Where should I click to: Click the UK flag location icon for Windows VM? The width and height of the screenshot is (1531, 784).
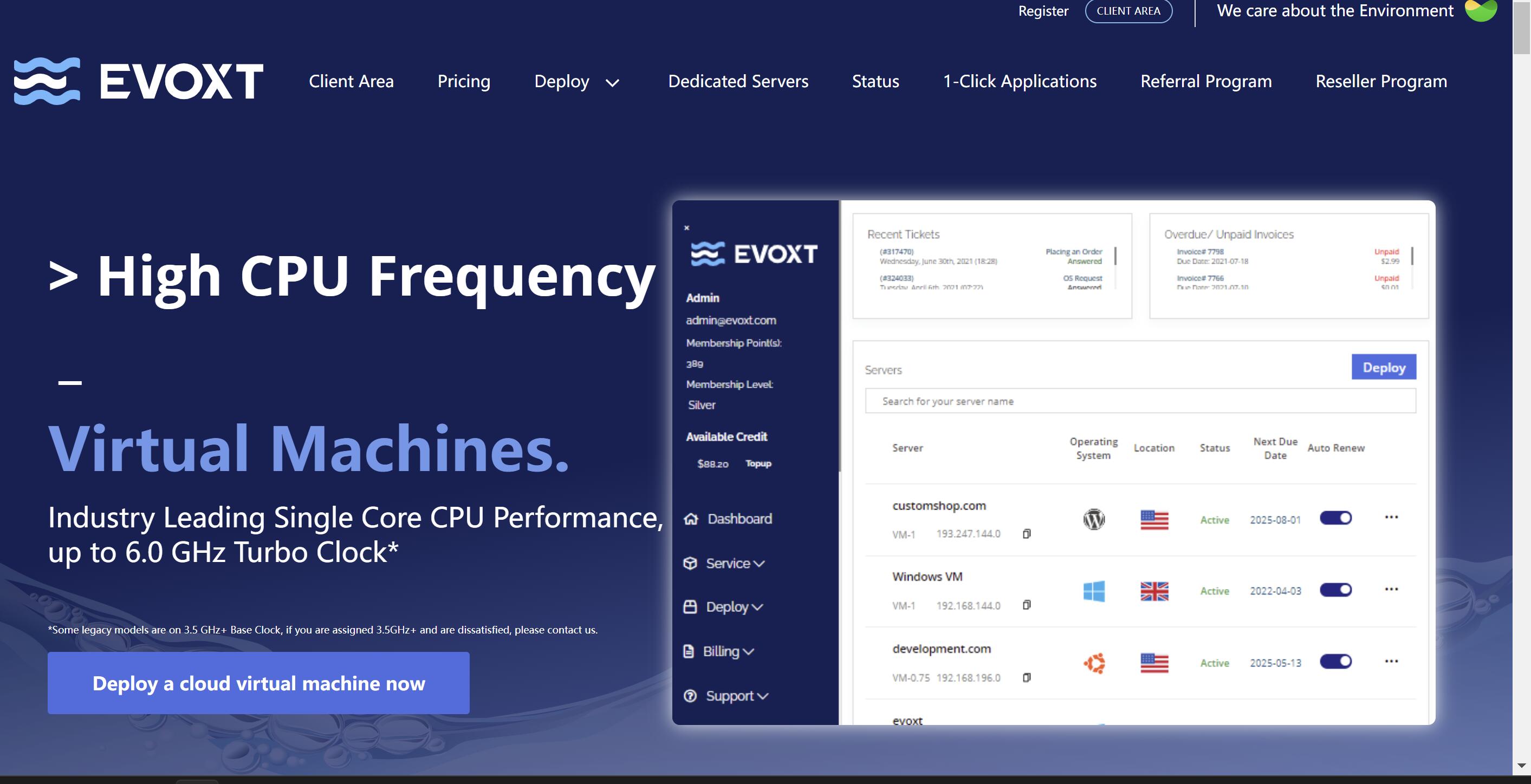click(x=1154, y=590)
